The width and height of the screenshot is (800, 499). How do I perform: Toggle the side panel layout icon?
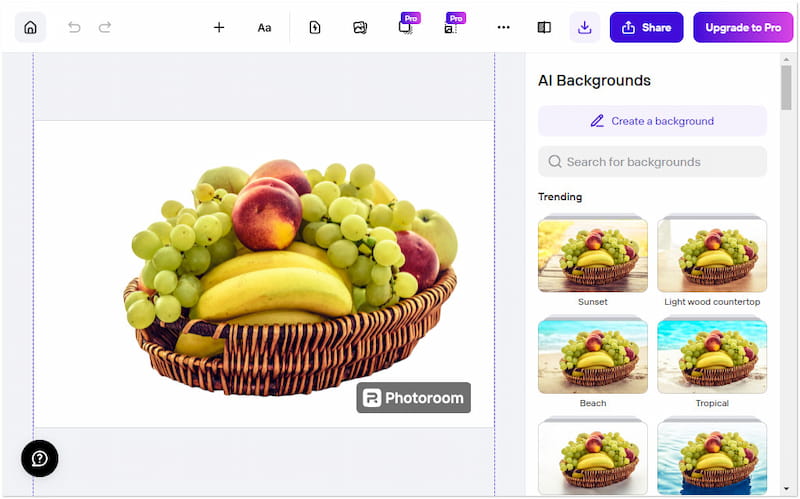click(x=544, y=27)
